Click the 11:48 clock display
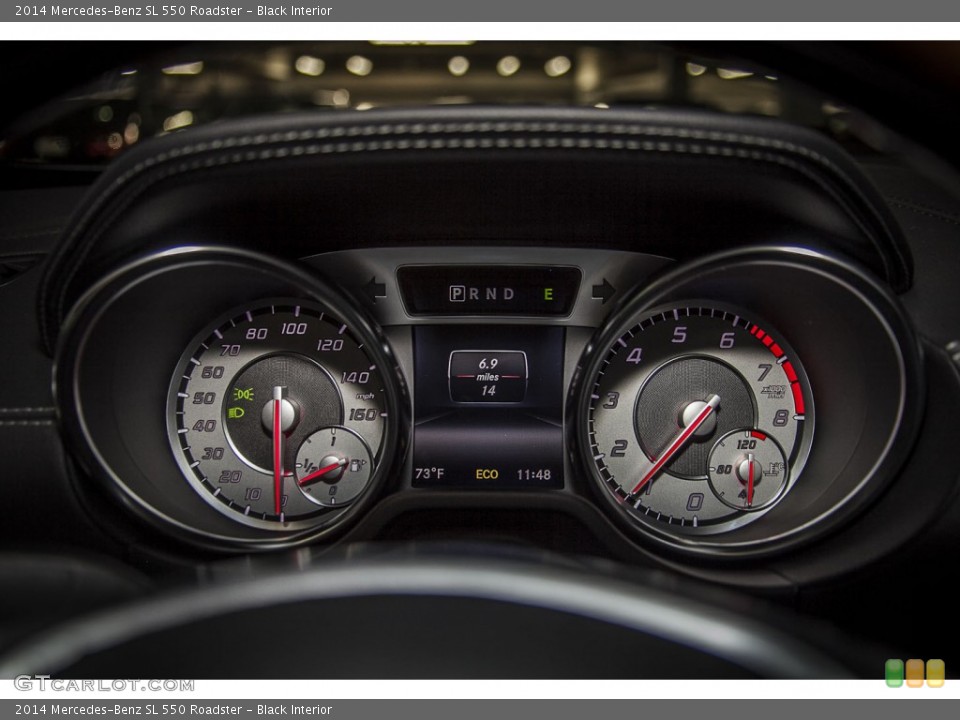The height and width of the screenshot is (720, 960). [533, 474]
